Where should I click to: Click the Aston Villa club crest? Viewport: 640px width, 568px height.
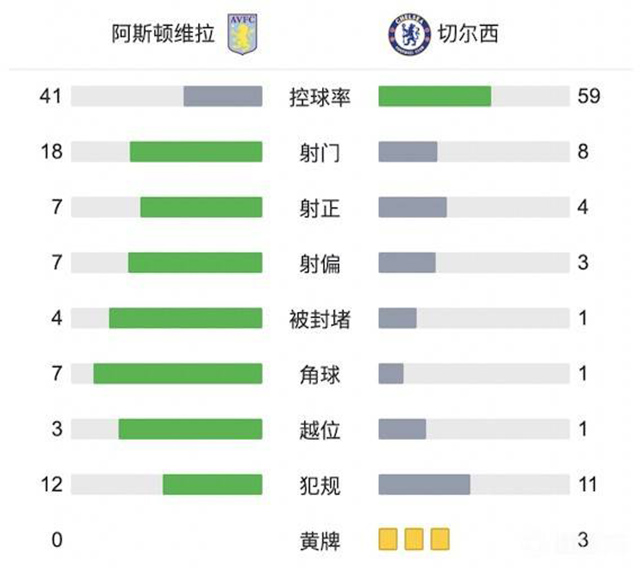(241, 34)
